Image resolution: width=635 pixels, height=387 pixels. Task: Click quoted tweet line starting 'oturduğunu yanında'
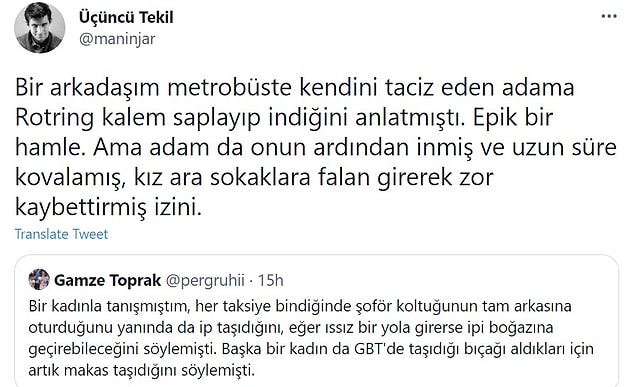click(291, 327)
